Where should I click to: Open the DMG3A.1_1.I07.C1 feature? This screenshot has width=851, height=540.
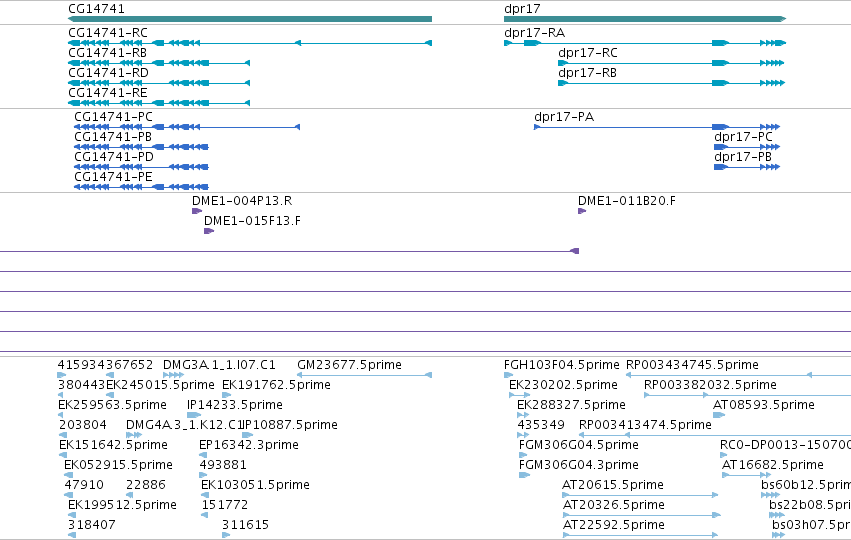click(x=173, y=375)
